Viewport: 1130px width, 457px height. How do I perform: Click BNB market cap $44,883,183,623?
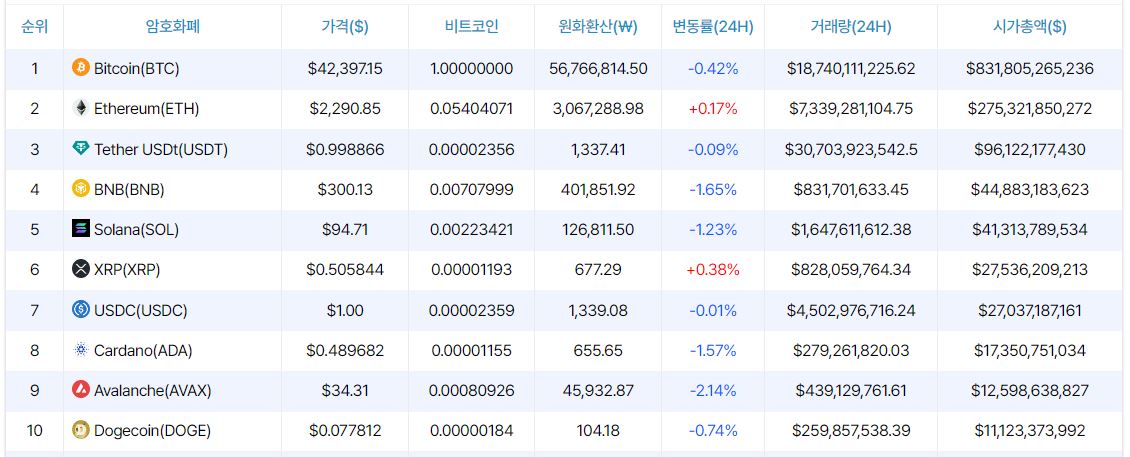1030,190
